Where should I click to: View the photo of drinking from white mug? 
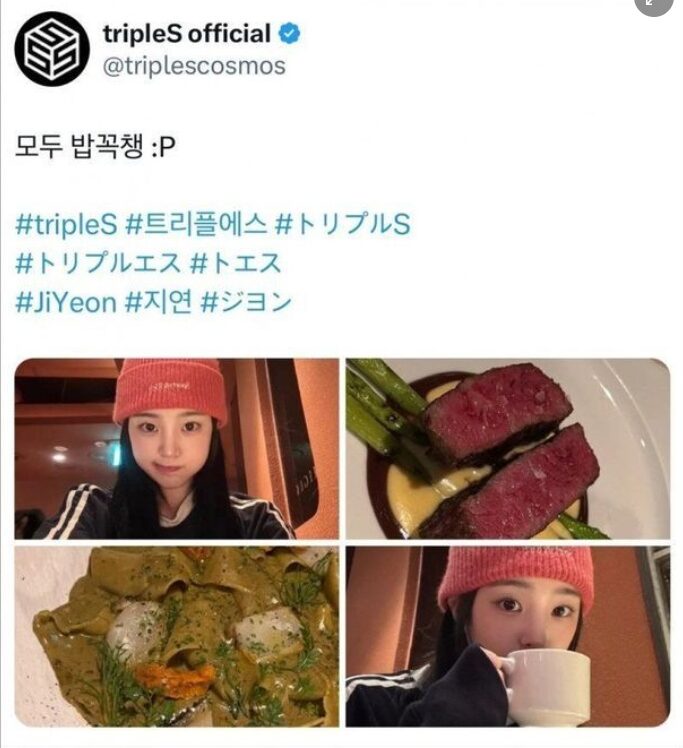508,636
